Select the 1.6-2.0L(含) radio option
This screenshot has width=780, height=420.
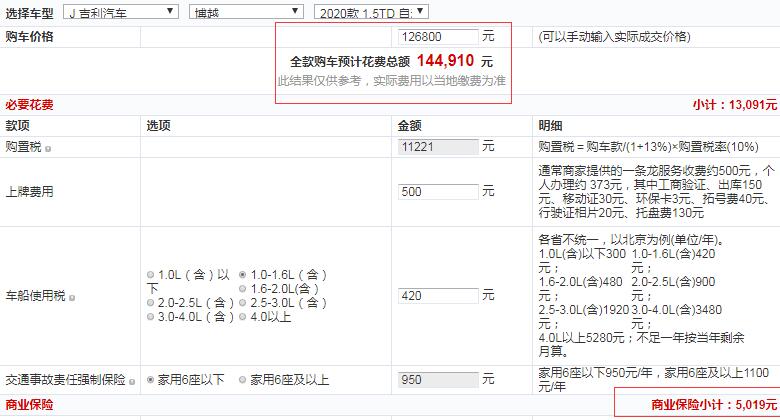point(243,289)
